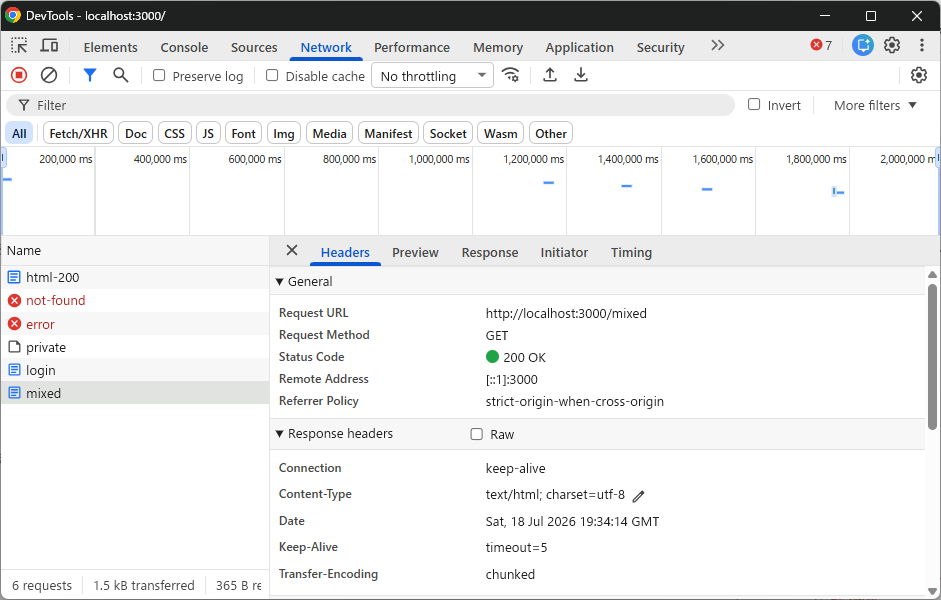
Task: Export HAR file download icon
Action: (580, 75)
